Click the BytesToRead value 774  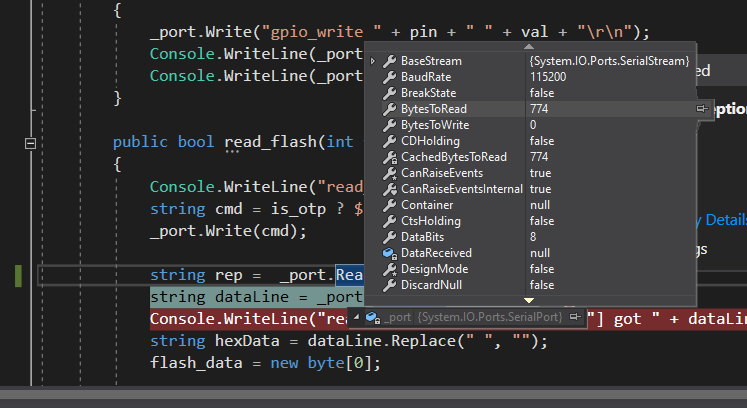point(539,109)
